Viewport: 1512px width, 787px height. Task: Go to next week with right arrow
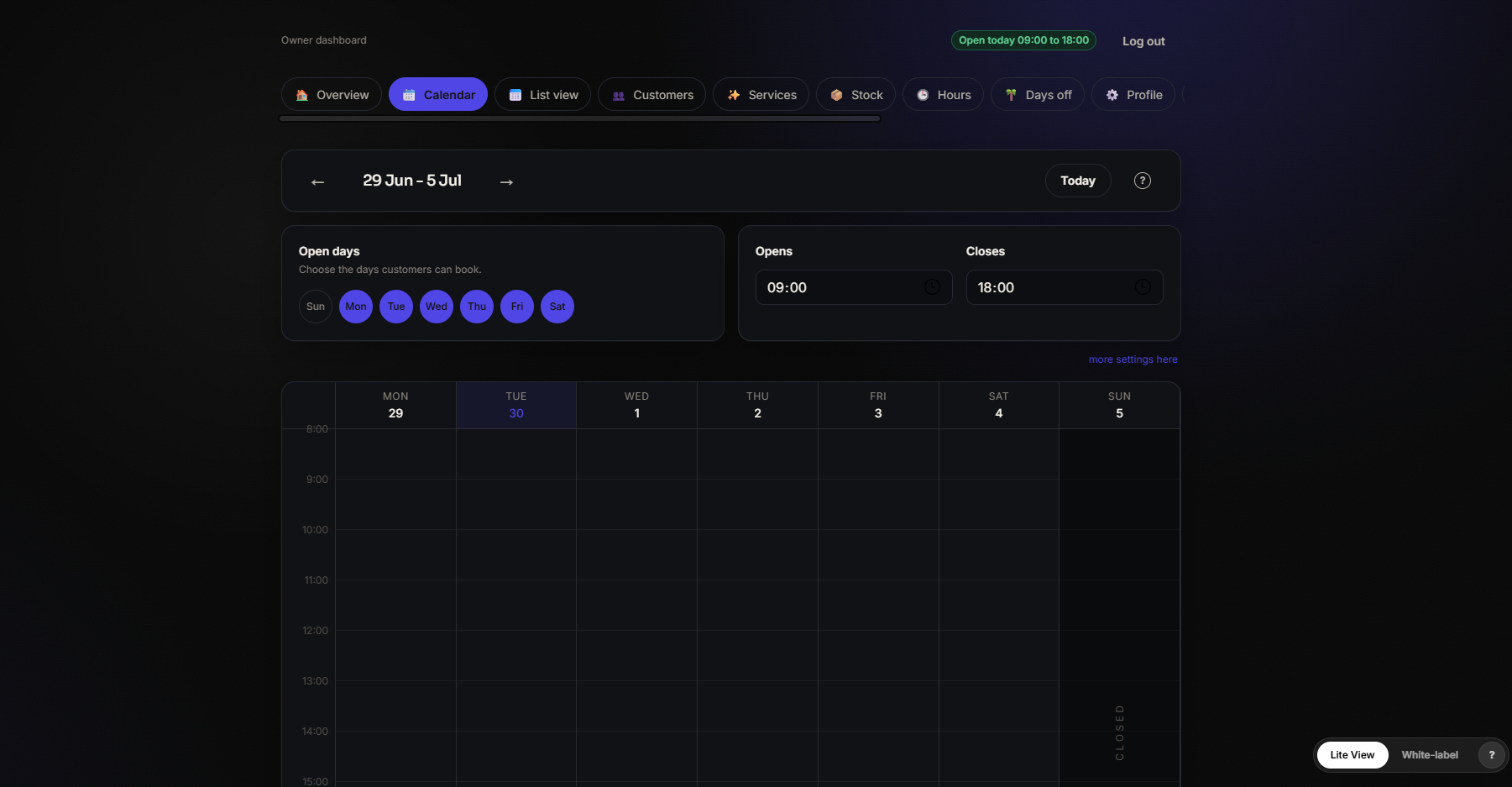tap(506, 181)
